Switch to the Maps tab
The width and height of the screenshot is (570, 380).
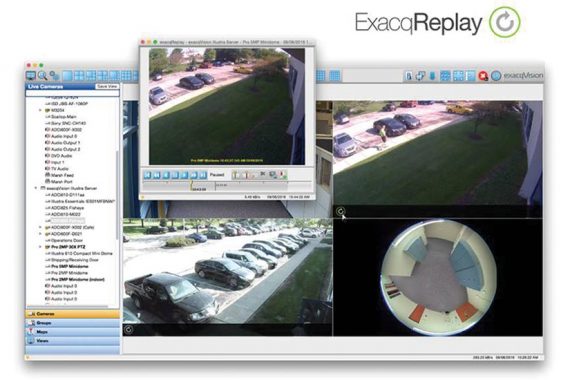coord(73,332)
